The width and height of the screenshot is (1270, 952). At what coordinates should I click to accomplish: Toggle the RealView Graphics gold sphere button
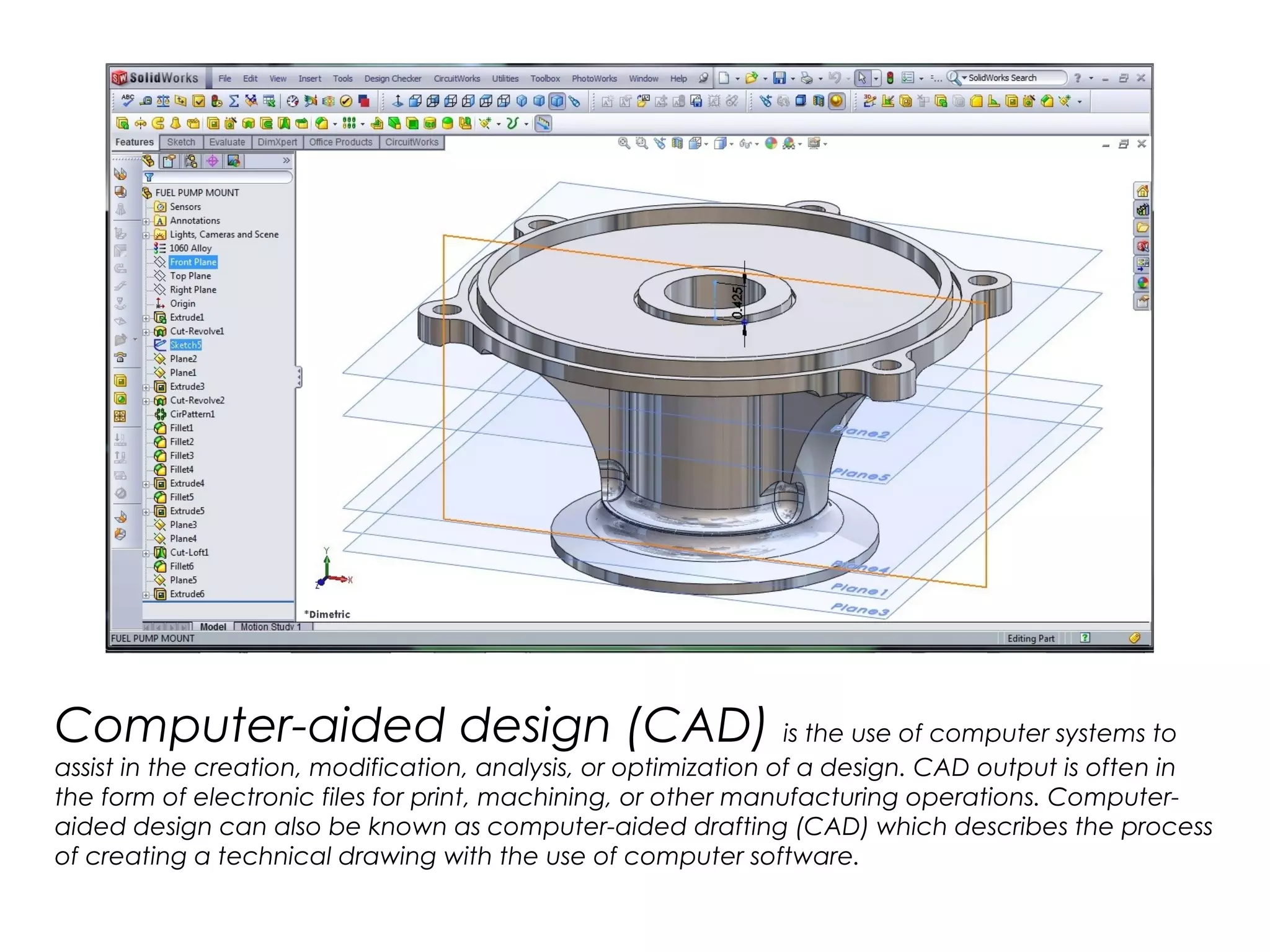coord(837,101)
